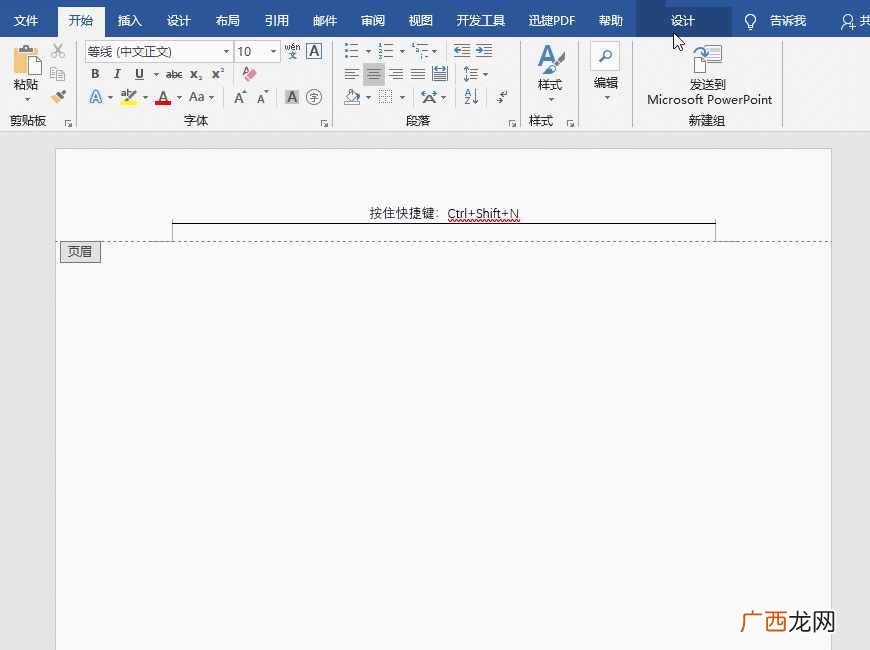Open line spacing options

click(x=471, y=74)
